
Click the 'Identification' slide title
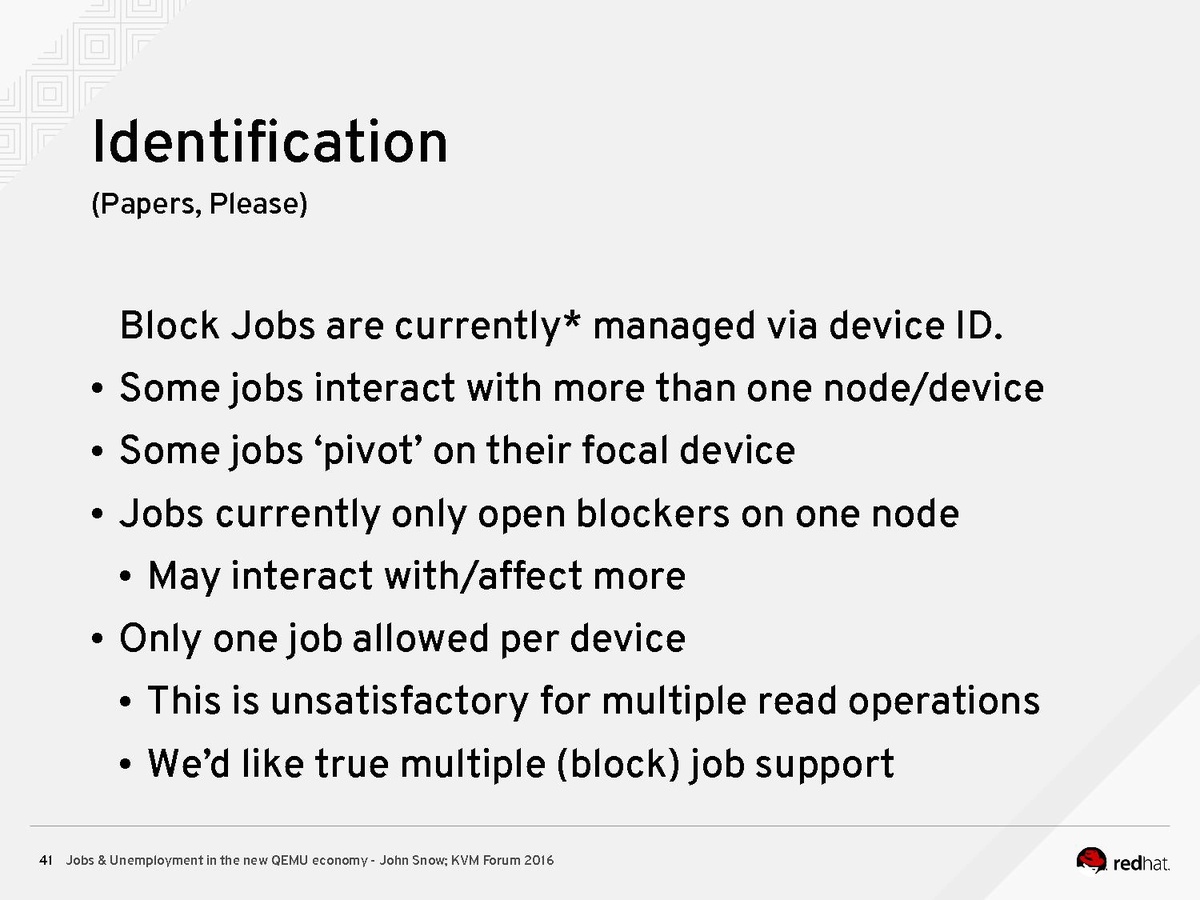coord(270,142)
